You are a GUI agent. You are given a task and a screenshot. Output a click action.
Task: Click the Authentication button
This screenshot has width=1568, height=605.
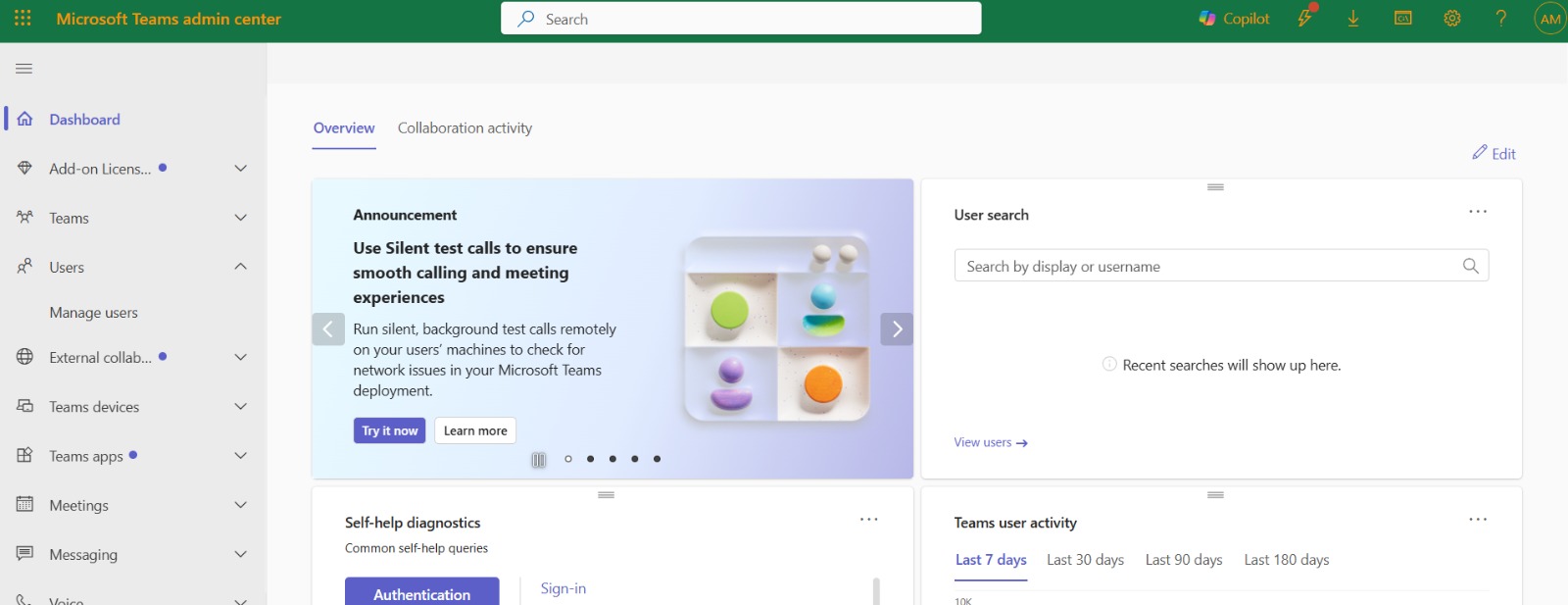coord(422,592)
